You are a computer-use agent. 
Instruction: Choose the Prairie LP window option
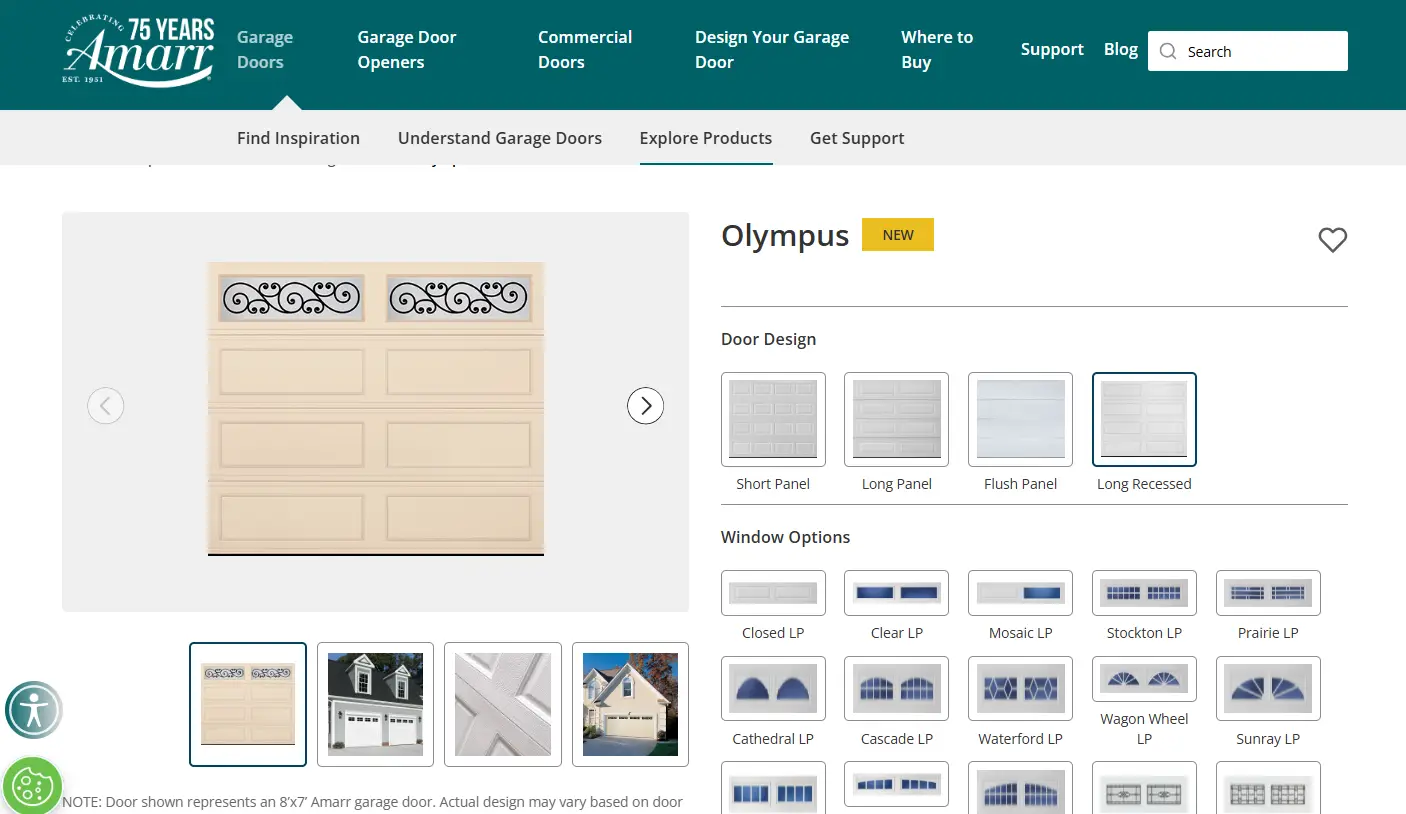pyautogui.click(x=1268, y=593)
